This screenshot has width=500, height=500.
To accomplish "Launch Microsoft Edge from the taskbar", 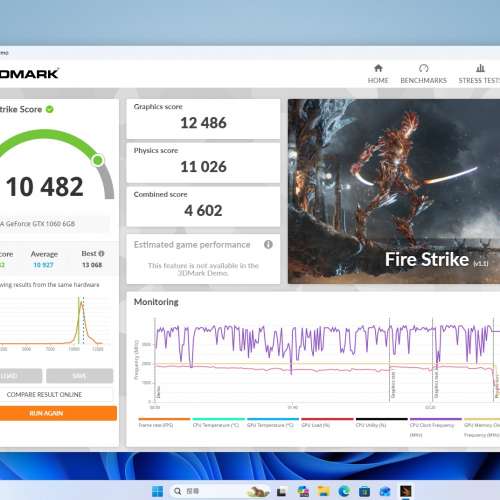I will click(x=344, y=491).
